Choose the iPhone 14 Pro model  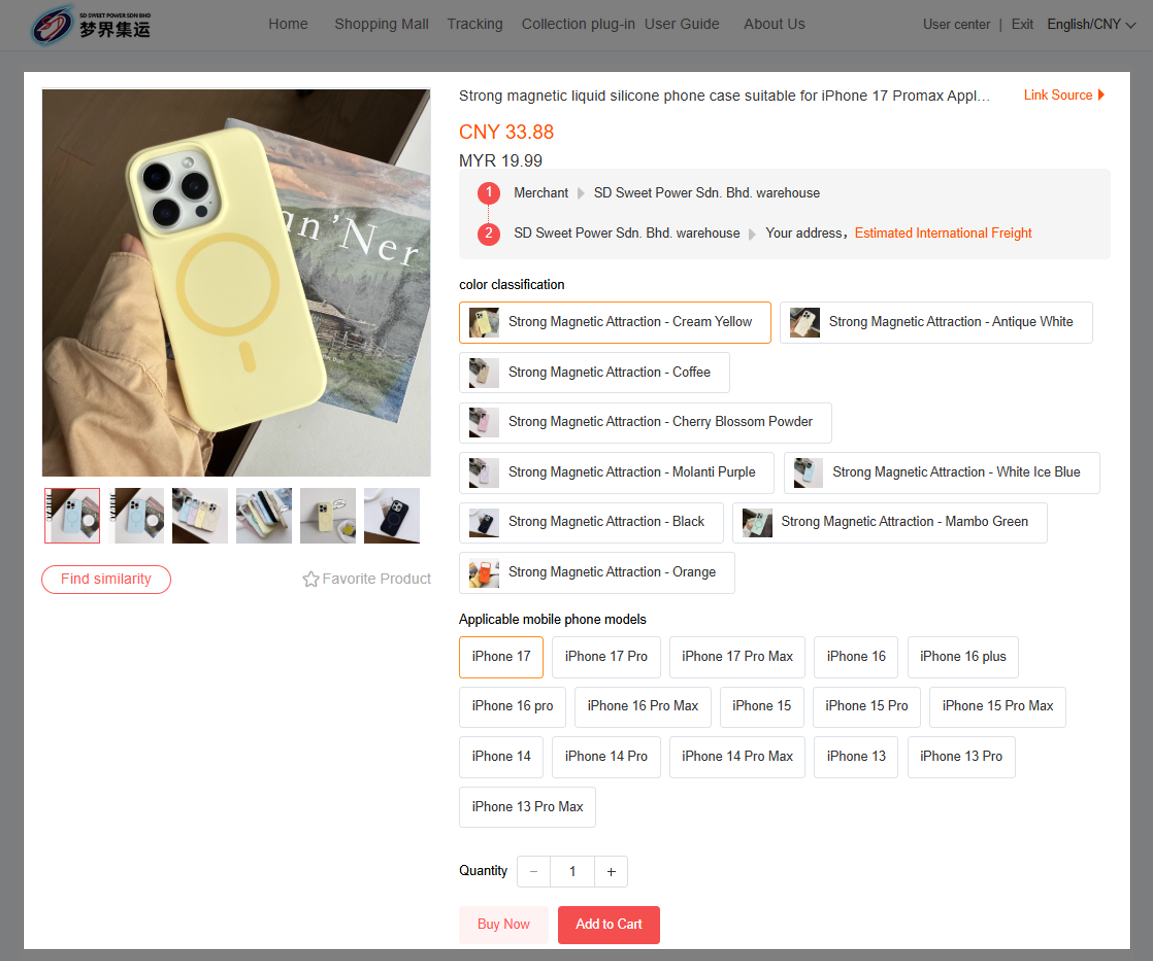(x=606, y=757)
